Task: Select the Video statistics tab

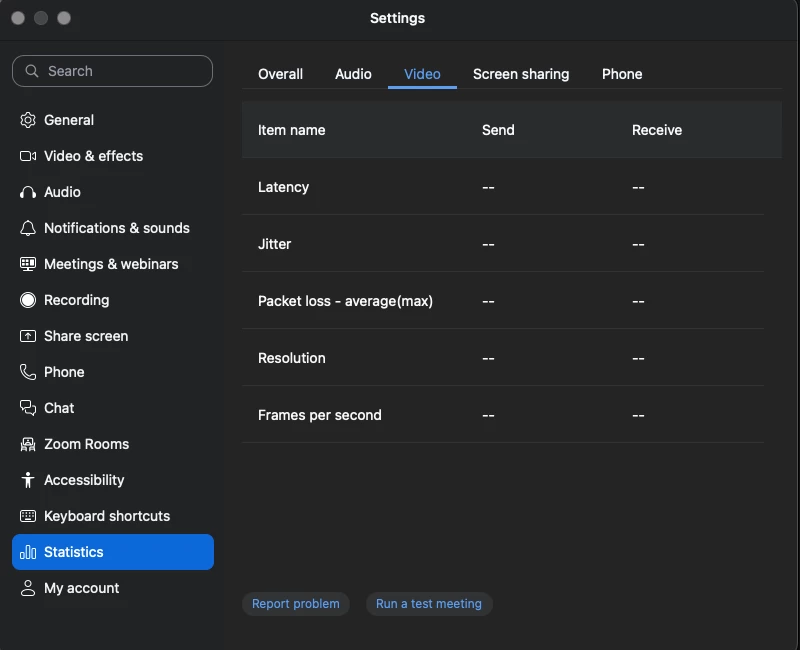Action: (422, 74)
